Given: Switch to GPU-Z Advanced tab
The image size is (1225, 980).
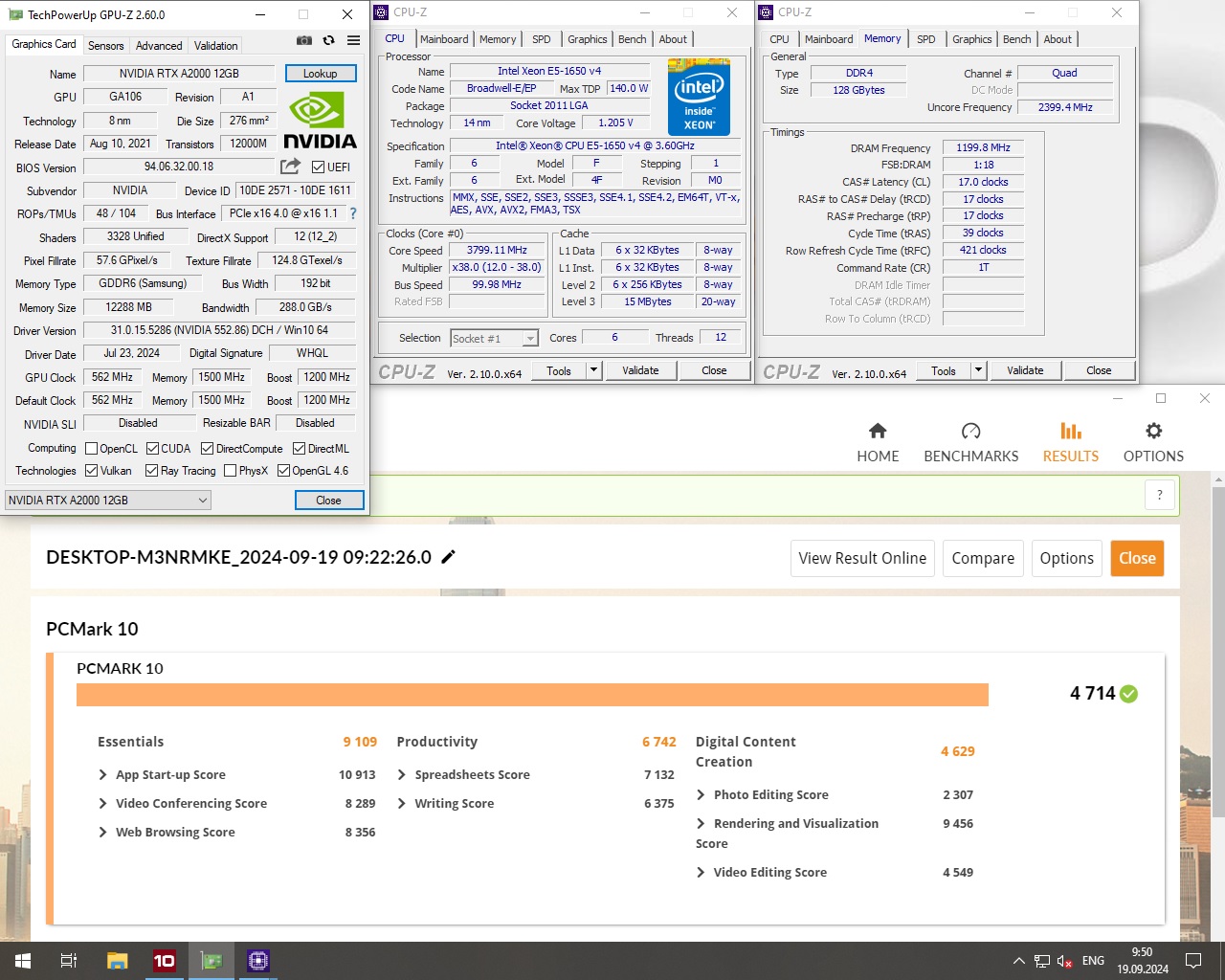Looking at the screenshot, I should click(159, 45).
